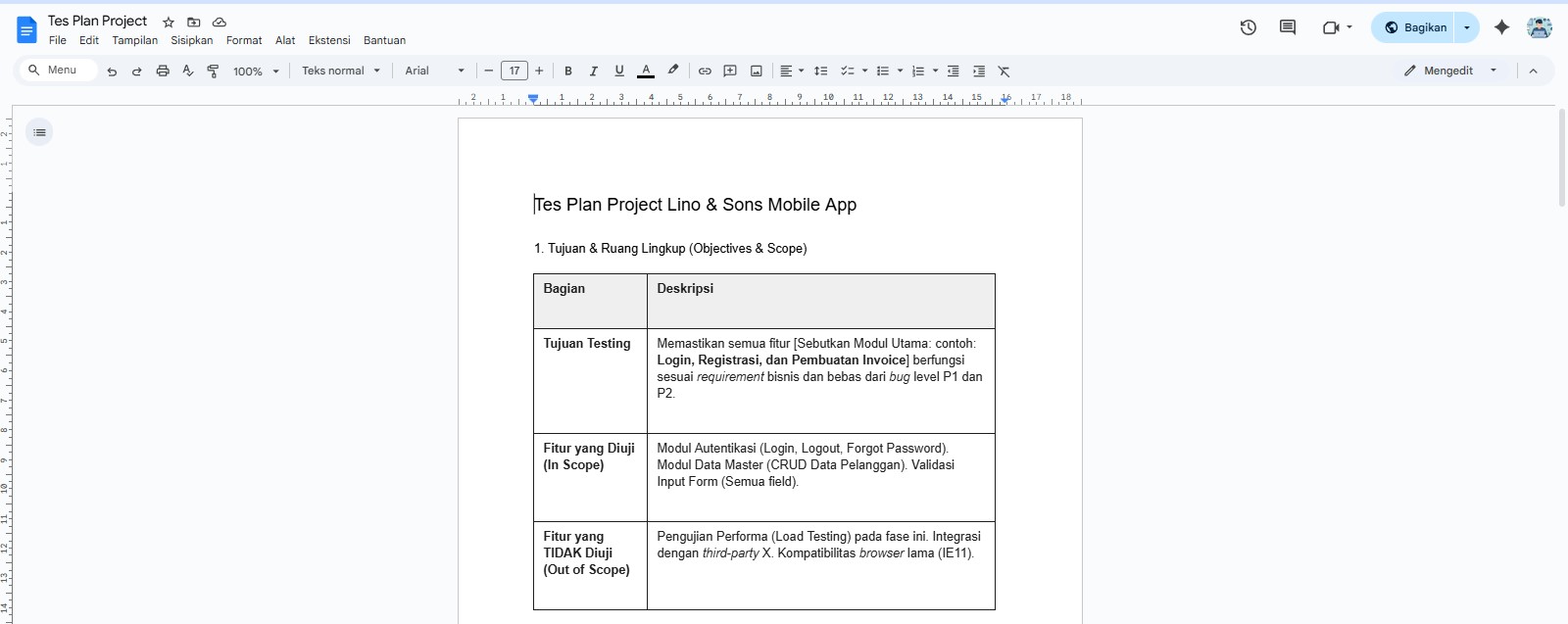Toggle bold formatting
Screen dimensions: 1568x624
568,71
